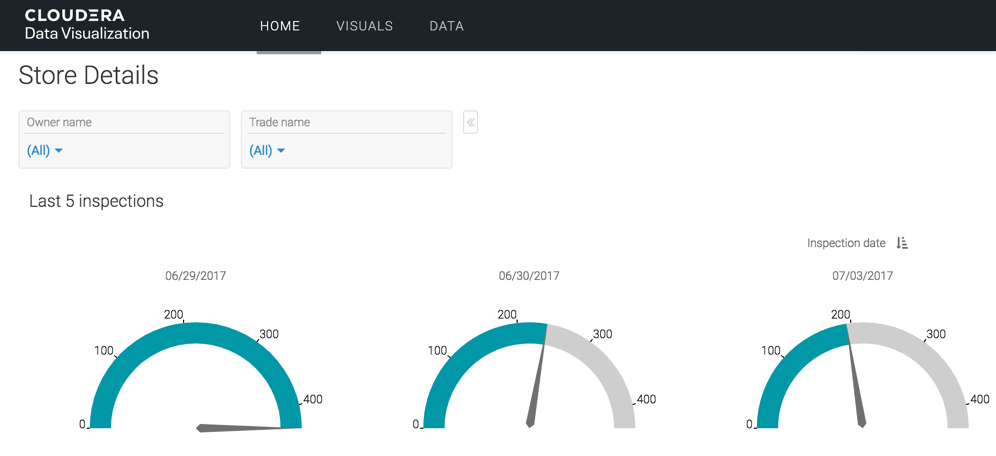Click the Trade name filter label
Image resolution: width=996 pixels, height=456 pixels.
point(279,122)
